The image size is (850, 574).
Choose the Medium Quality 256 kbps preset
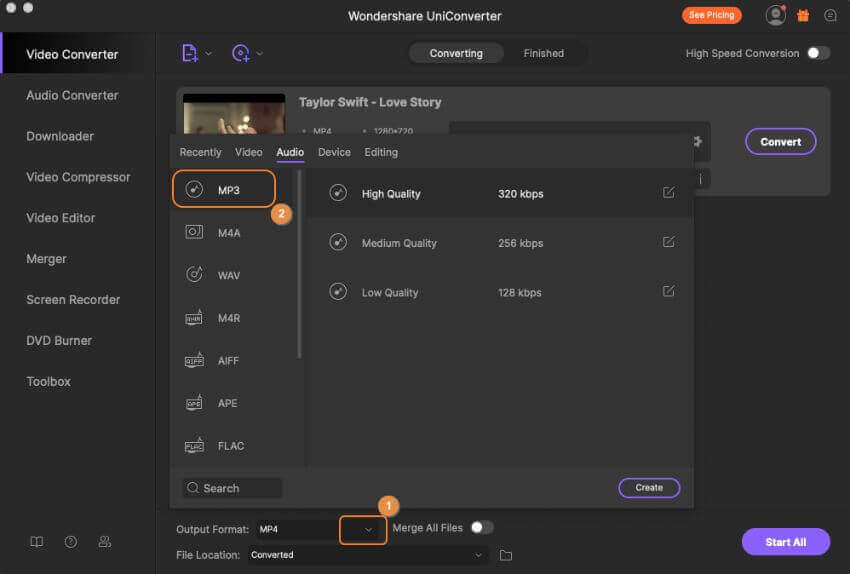pos(499,243)
